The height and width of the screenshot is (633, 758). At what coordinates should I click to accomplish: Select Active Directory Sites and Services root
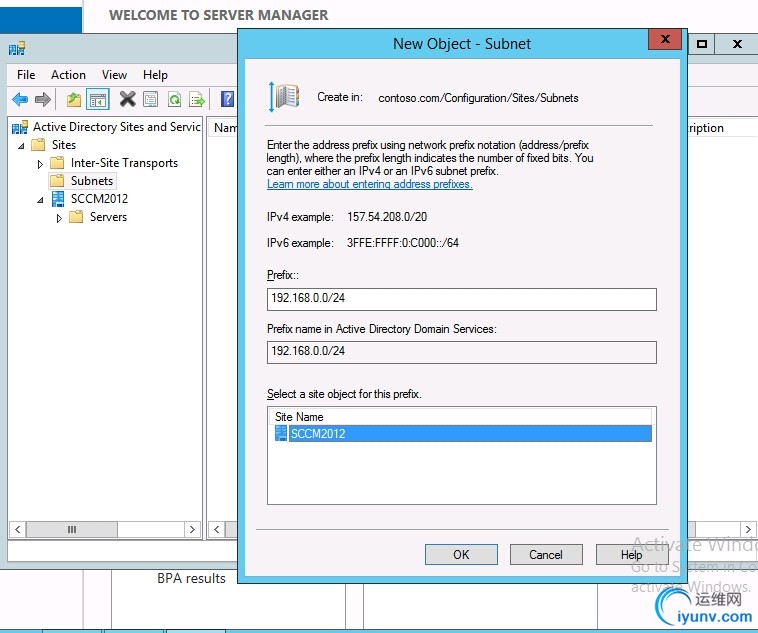coord(117,127)
